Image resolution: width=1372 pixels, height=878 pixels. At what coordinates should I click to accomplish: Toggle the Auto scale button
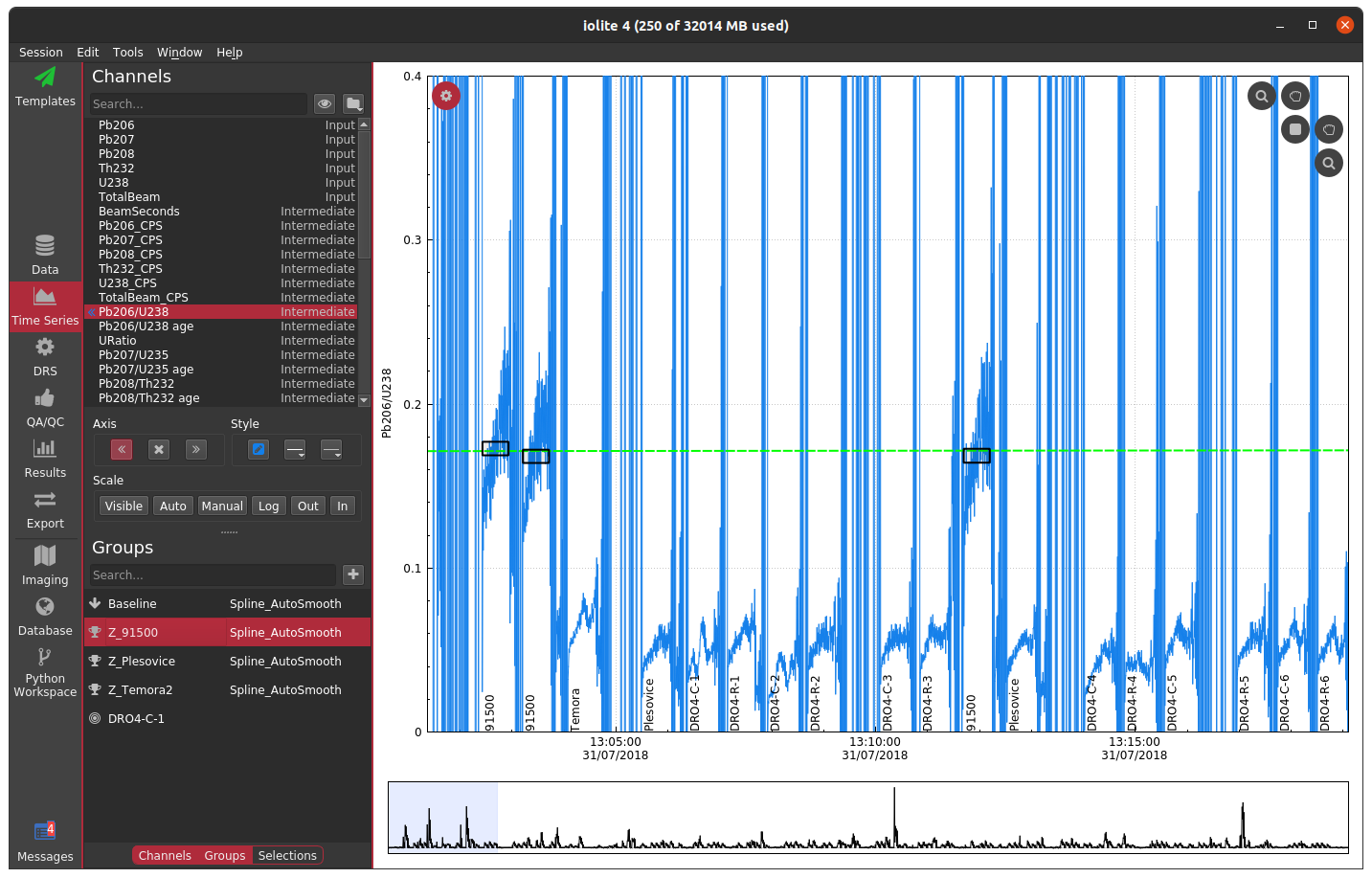tap(173, 506)
